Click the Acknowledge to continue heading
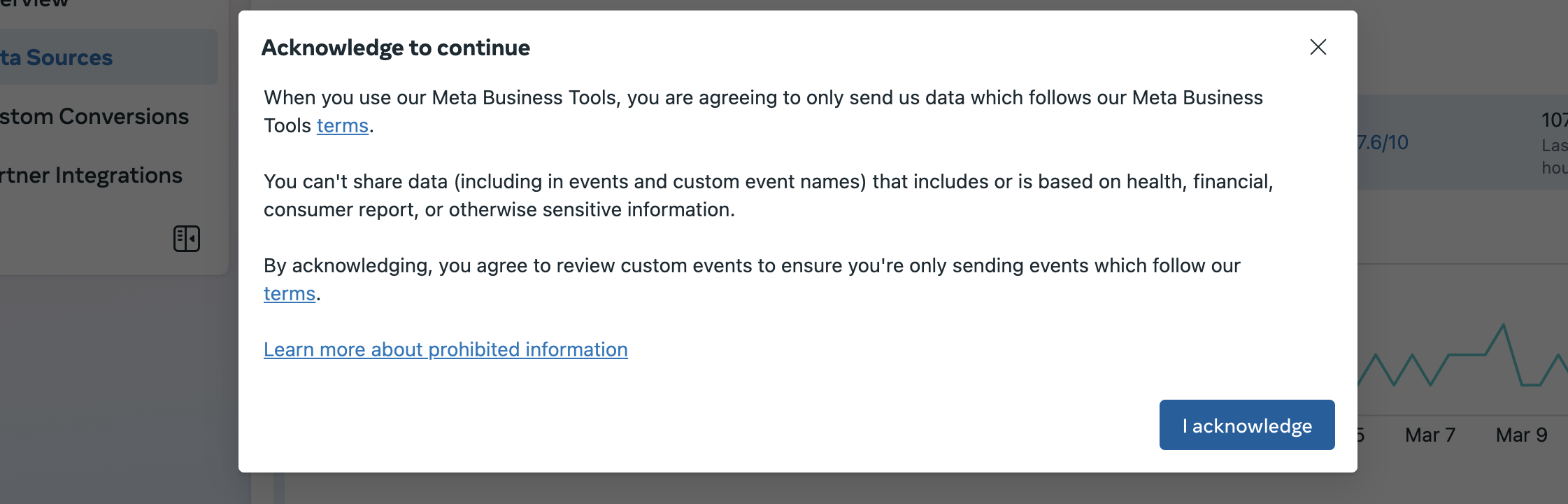This screenshot has width=1568, height=504. point(396,48)
